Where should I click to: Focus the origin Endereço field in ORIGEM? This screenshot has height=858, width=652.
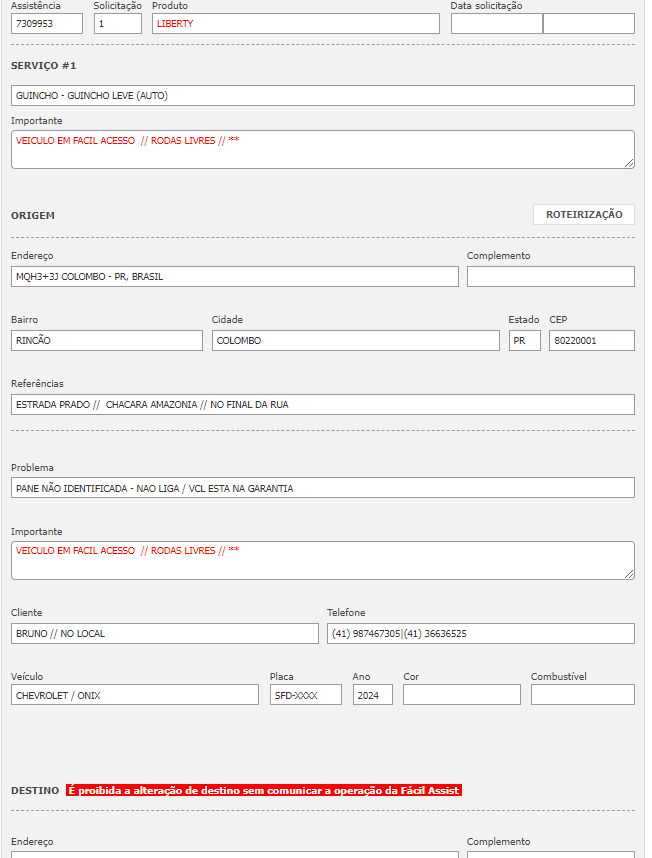[234, 277]
